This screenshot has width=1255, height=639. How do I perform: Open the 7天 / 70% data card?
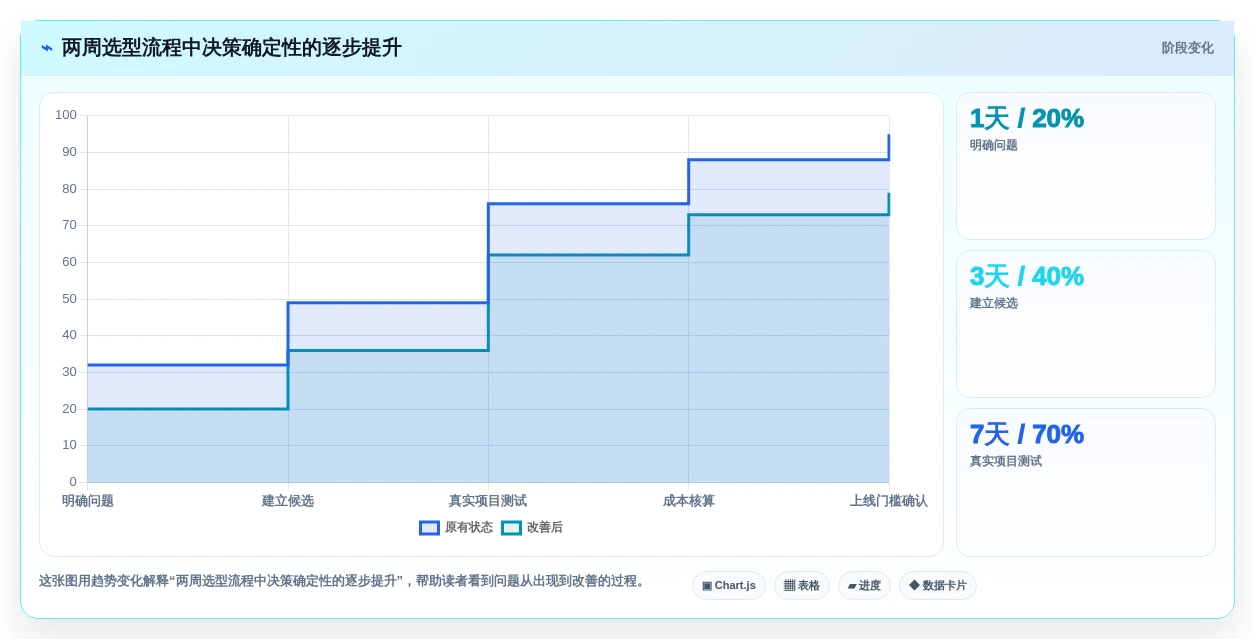pyautogui.click(x=1086, y=482)
